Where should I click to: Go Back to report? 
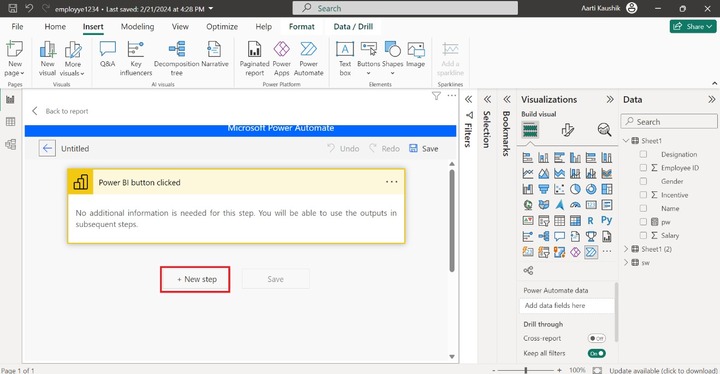click(x=60, y=111)
